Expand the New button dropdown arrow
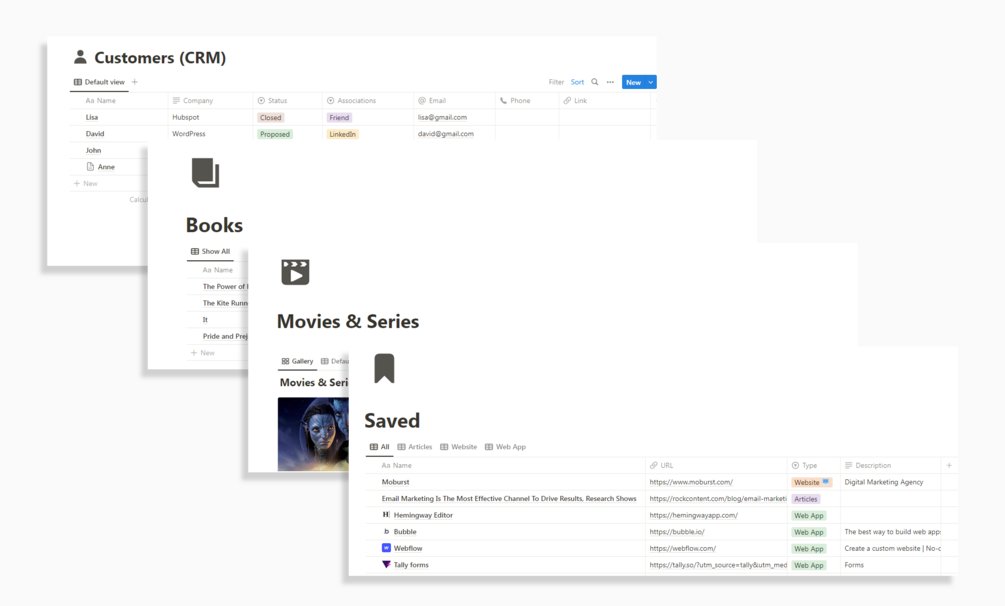Image resolution: width=1005 pixels, height=606 pixels. coord(651,82)
